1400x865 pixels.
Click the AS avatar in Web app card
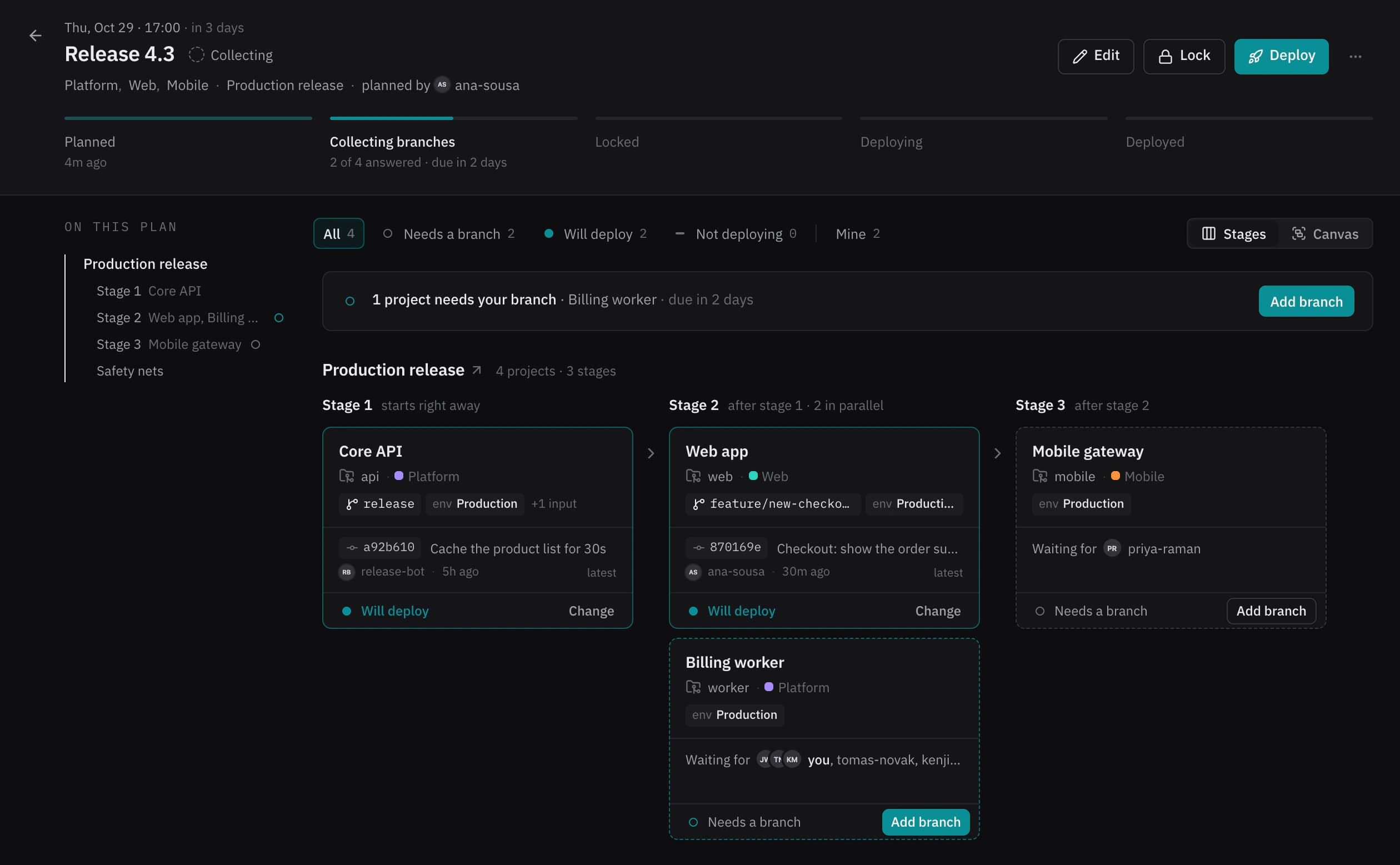[x=693, y=572]
